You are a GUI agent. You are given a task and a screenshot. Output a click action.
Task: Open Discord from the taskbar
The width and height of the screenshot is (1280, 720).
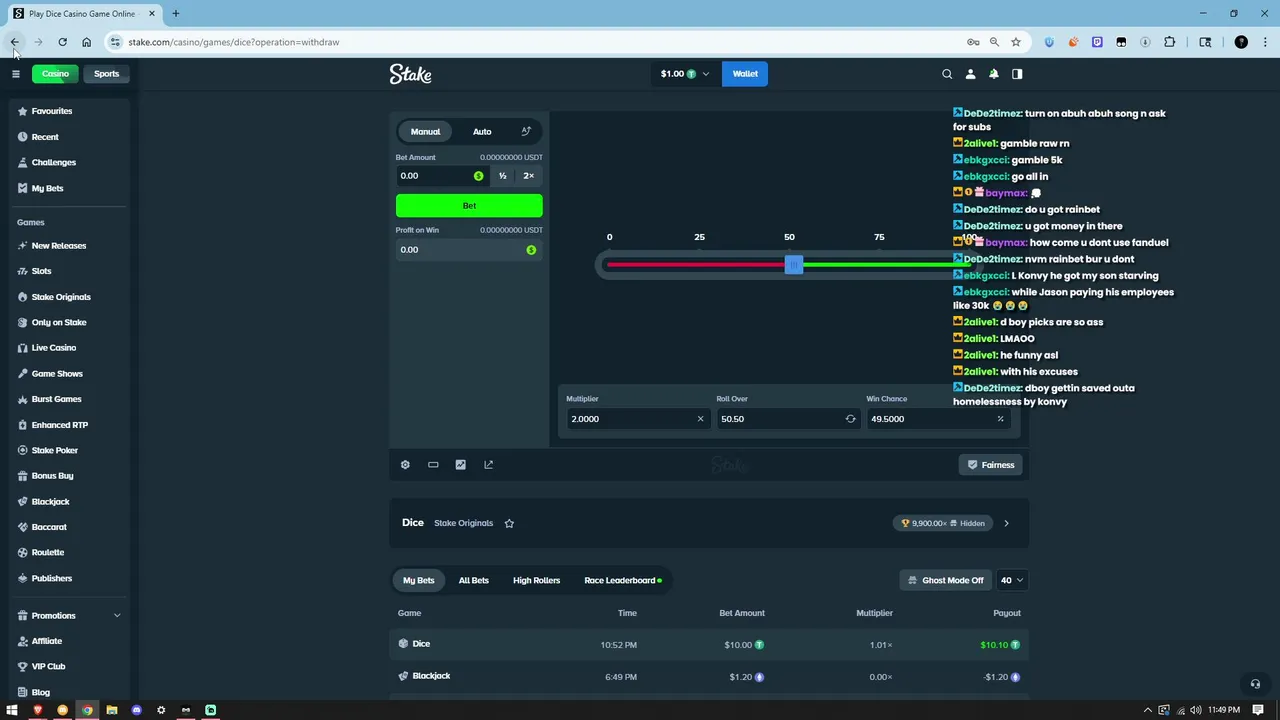(137, 710)
